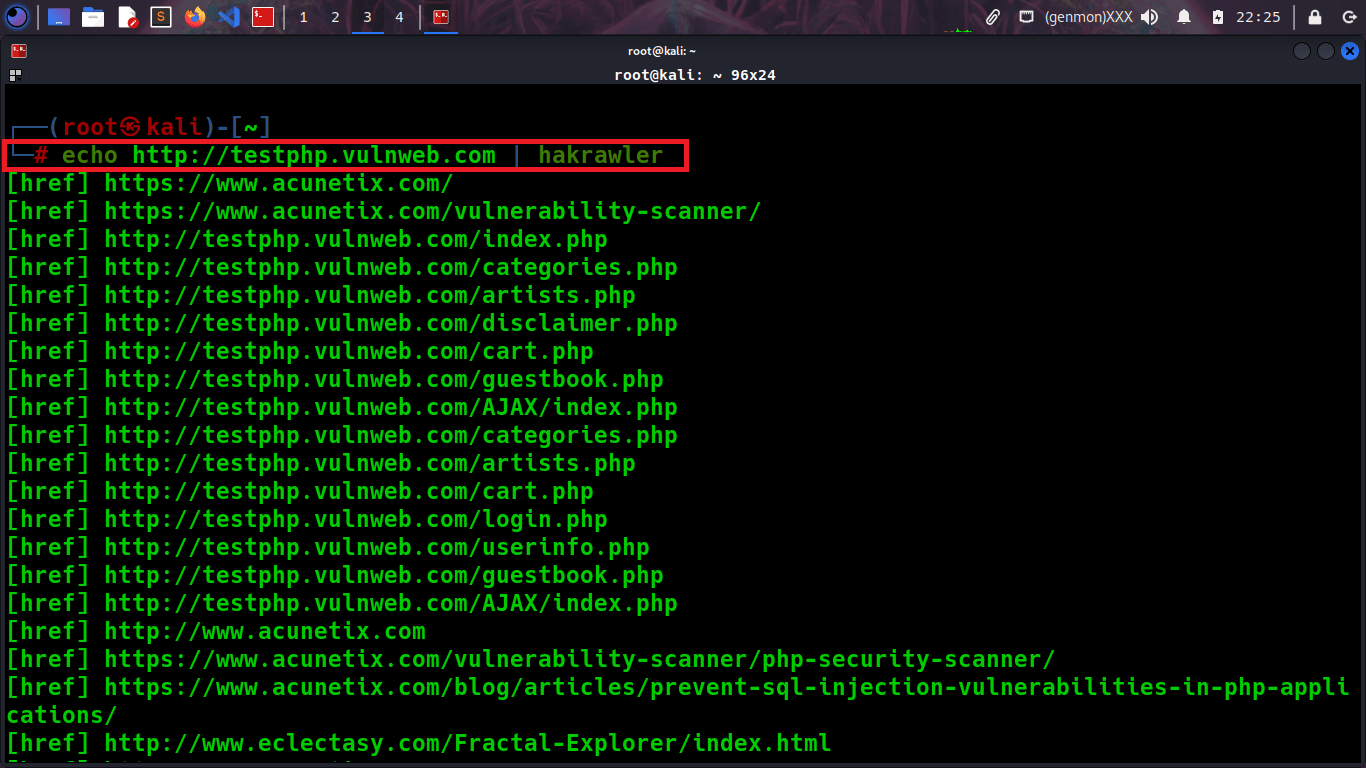
Task: Click the 'php-security-scanner/' URL line
Action: 531,659
